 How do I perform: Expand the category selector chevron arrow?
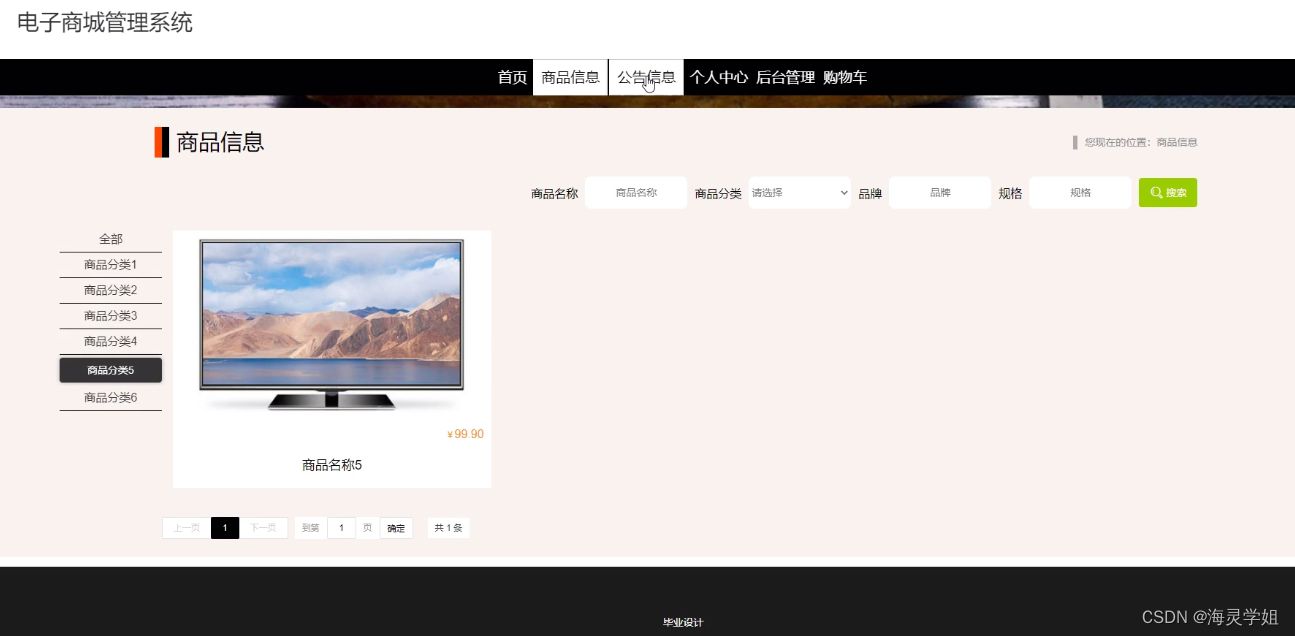coord(843,192)
